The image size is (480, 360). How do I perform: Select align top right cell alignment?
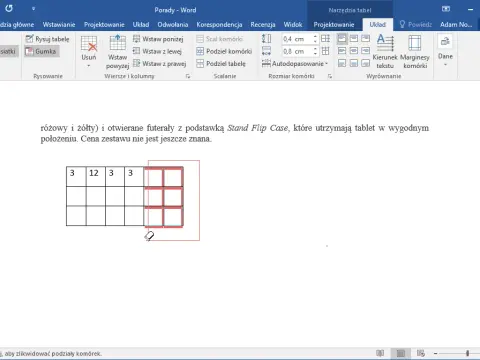click(365, 39)
